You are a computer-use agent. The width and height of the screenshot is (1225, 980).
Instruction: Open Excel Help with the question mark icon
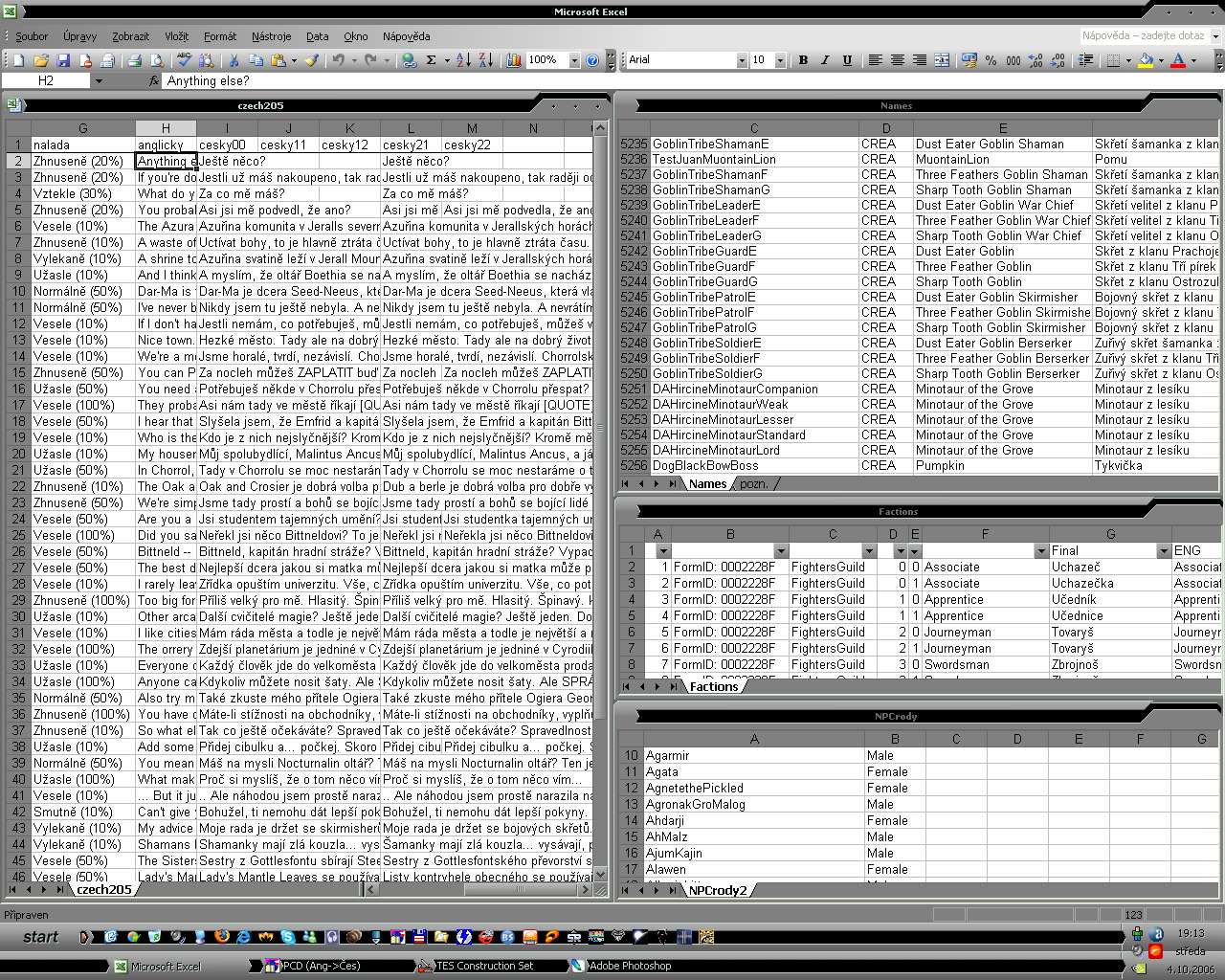tap(592, 60)
